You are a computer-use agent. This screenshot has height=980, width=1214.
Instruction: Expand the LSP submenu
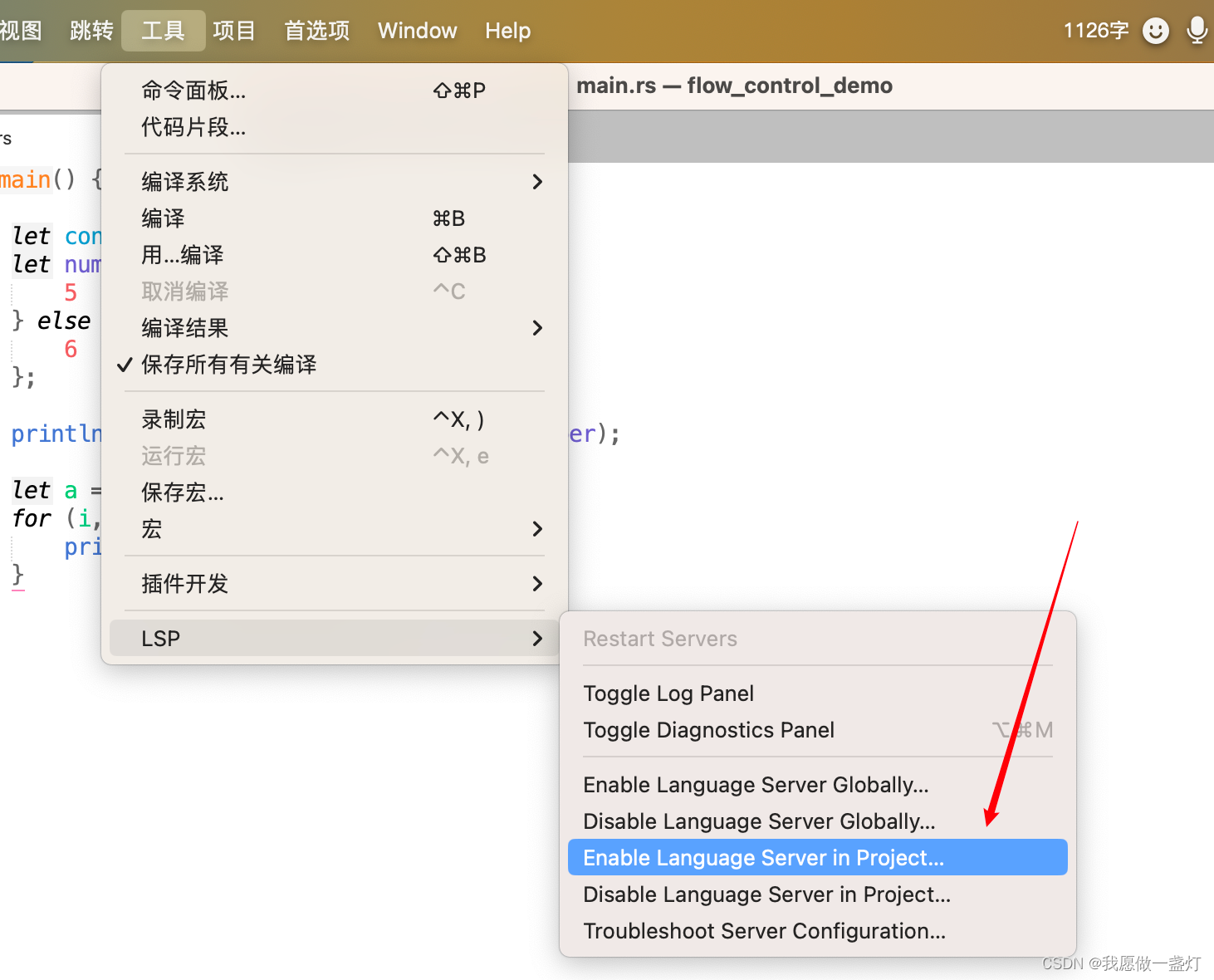tap(160, 638)
